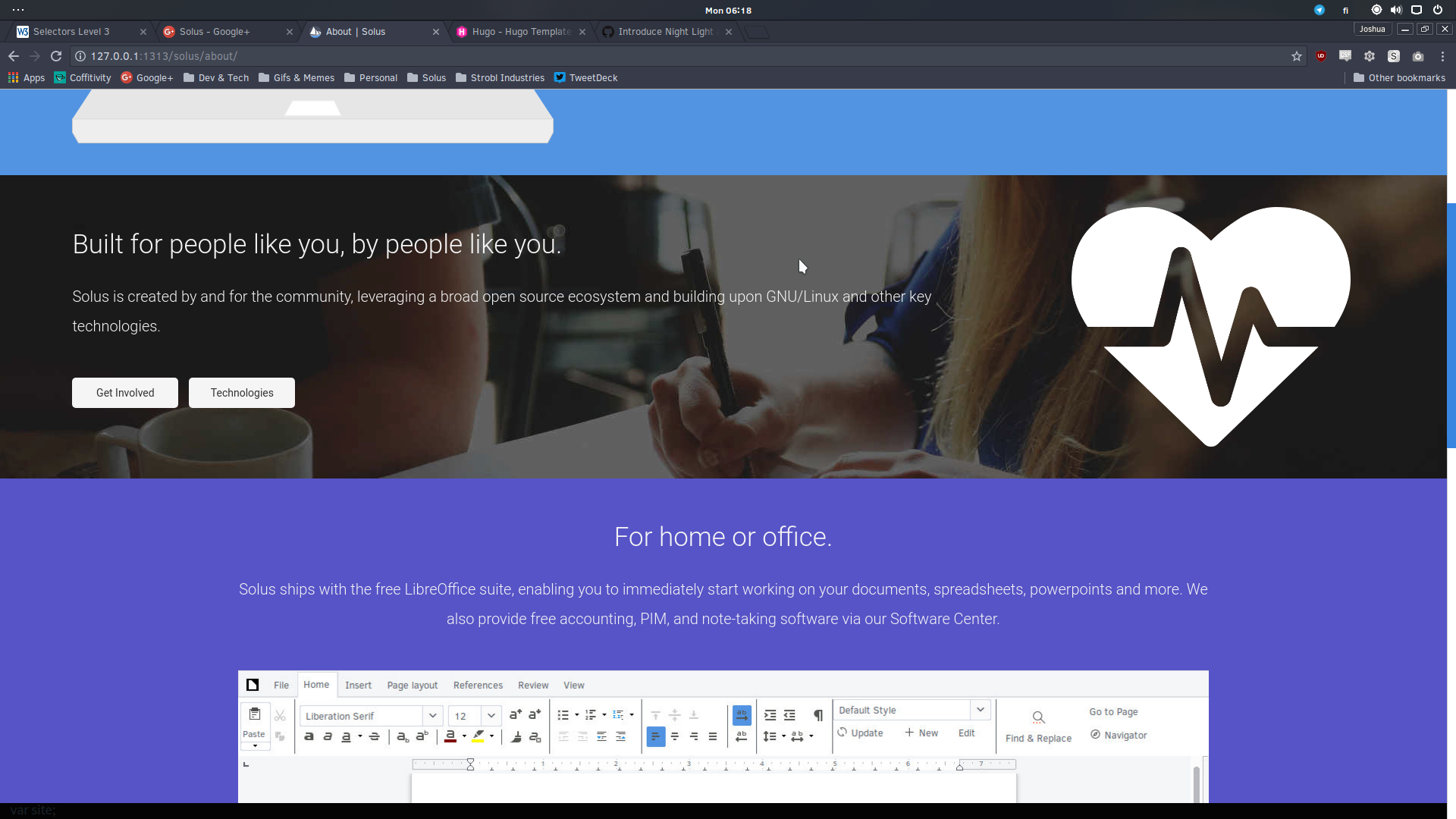The image size is (1456, 819).
Task: Open the three-dots menu in top panel
Action: tap(18, 10)
